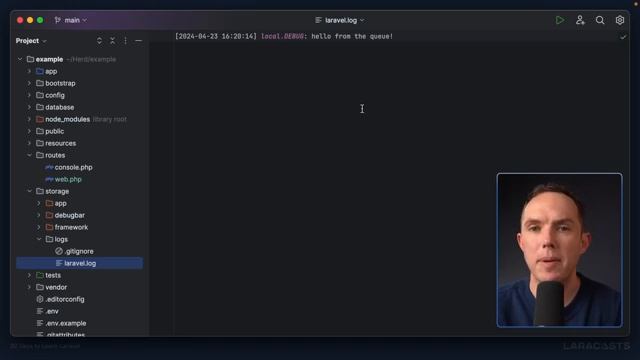The width and height of the screenshot is (640, 360).
Task: Hide the Project tool window
Action: [138, 41]
